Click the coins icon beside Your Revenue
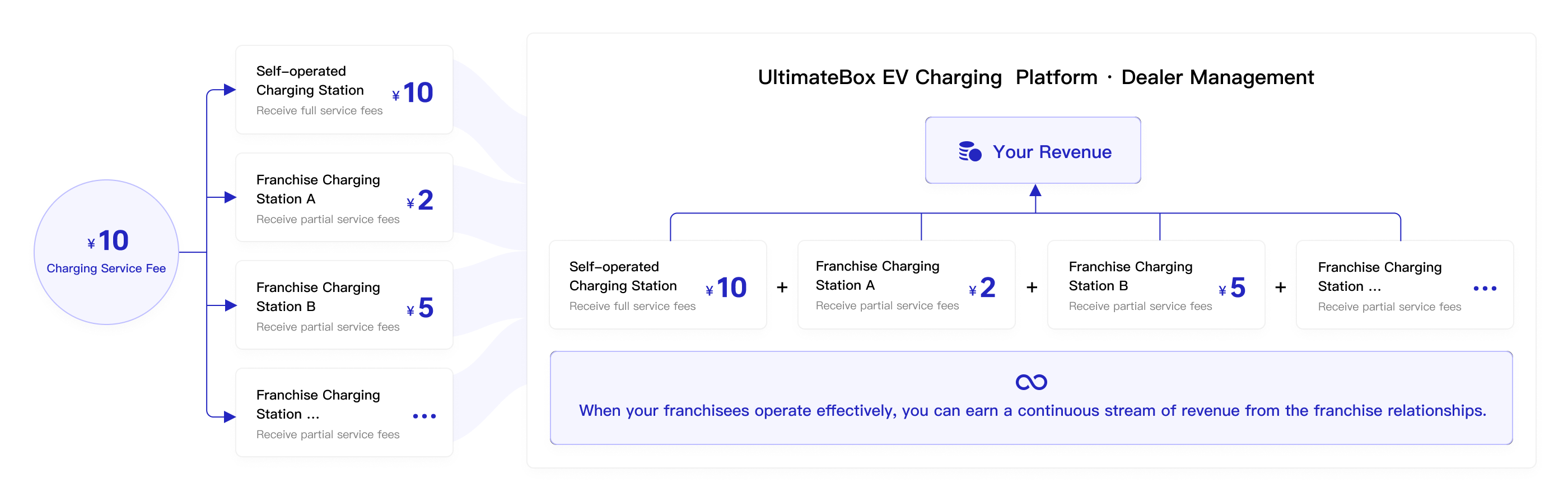 pyautogui.click(x=970, y=152)
